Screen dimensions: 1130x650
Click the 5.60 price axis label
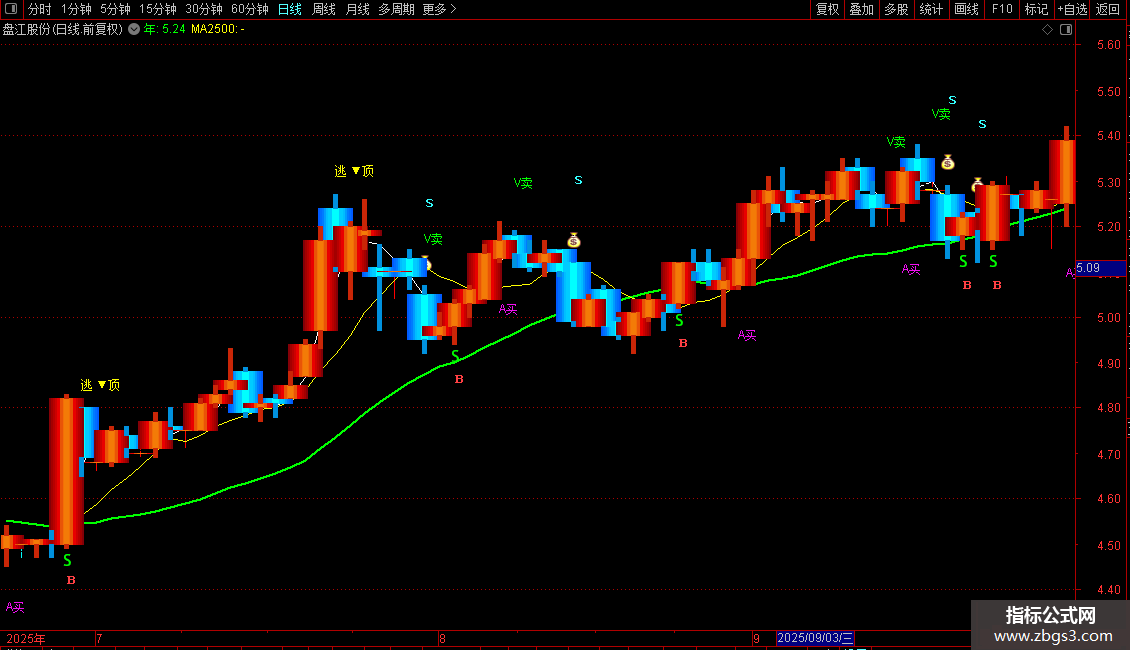coord(1108,45)
